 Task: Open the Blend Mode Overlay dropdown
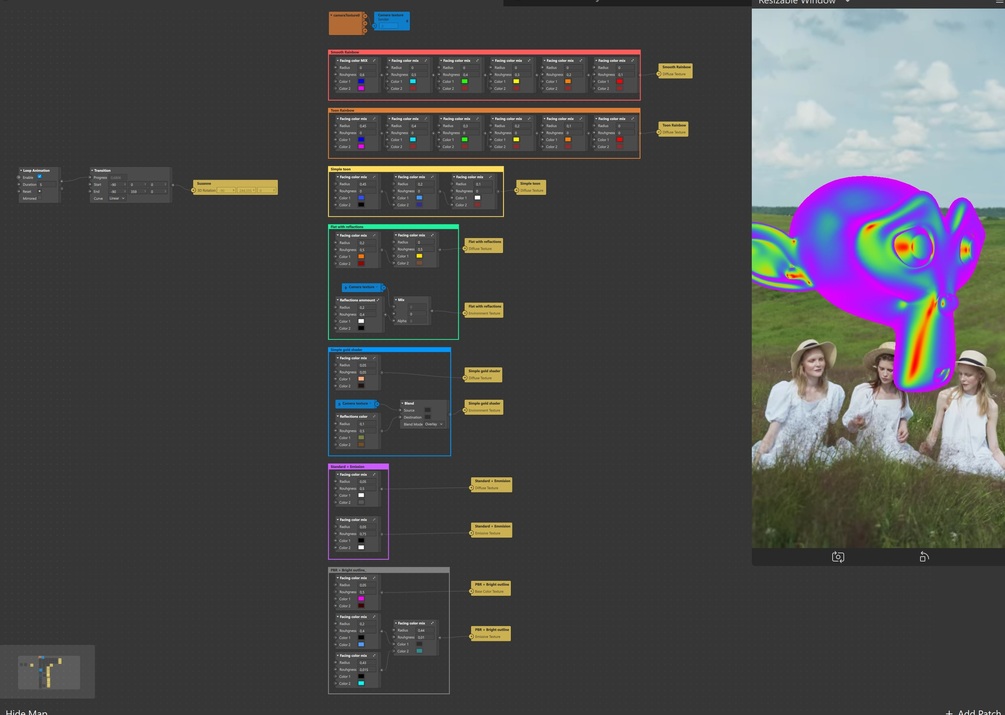coord(434,424)
